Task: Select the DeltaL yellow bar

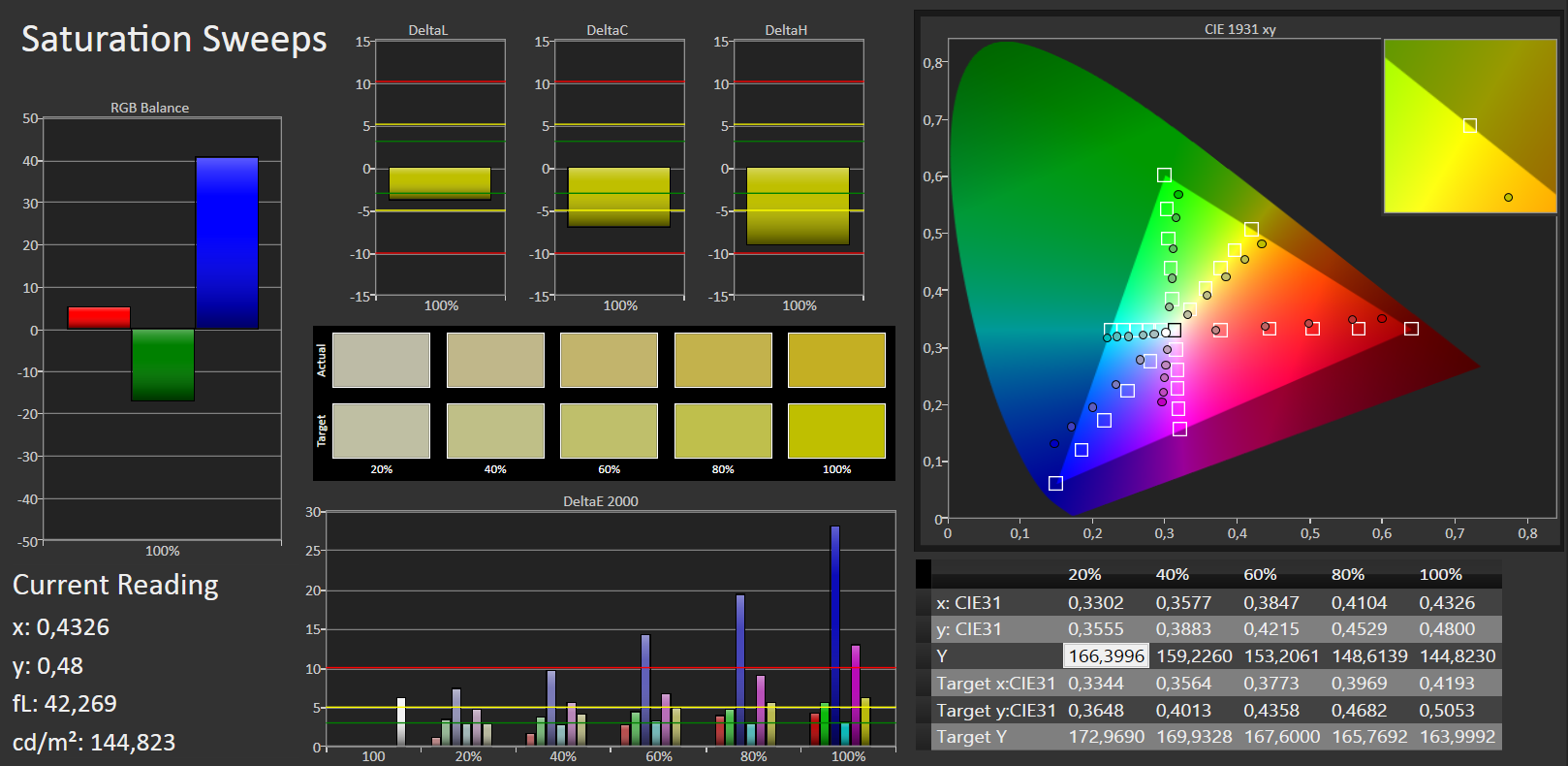Action: tap(440, 183)
